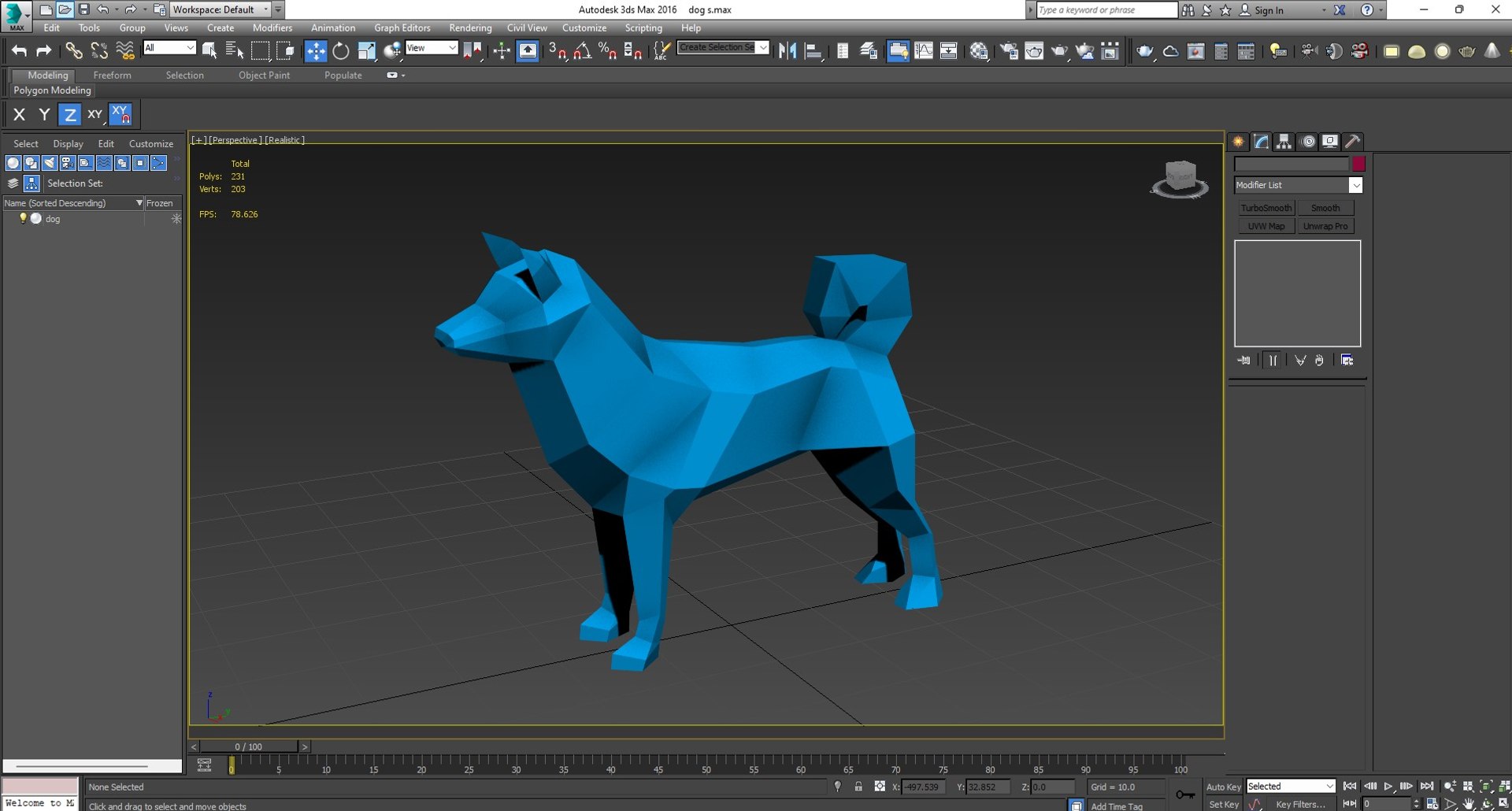1512x811 pixels.
Task: Open Select by Name tool
Action: click(235, 51)
